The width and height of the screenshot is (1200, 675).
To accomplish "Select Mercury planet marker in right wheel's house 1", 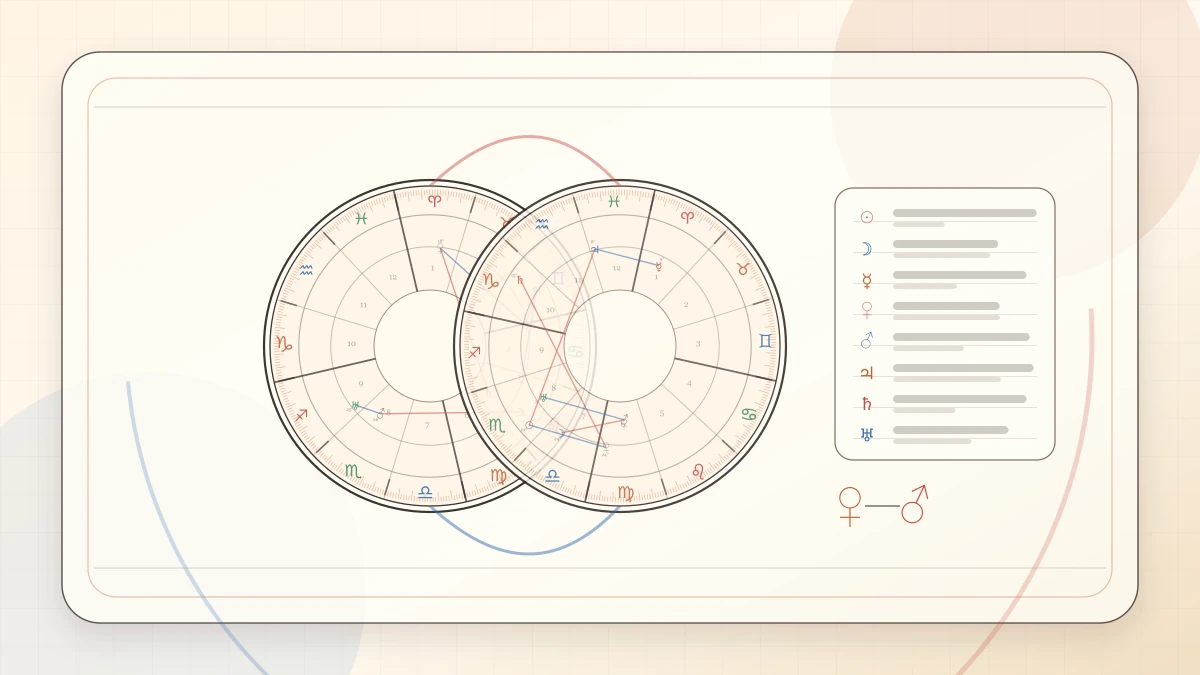I will 659,266.
